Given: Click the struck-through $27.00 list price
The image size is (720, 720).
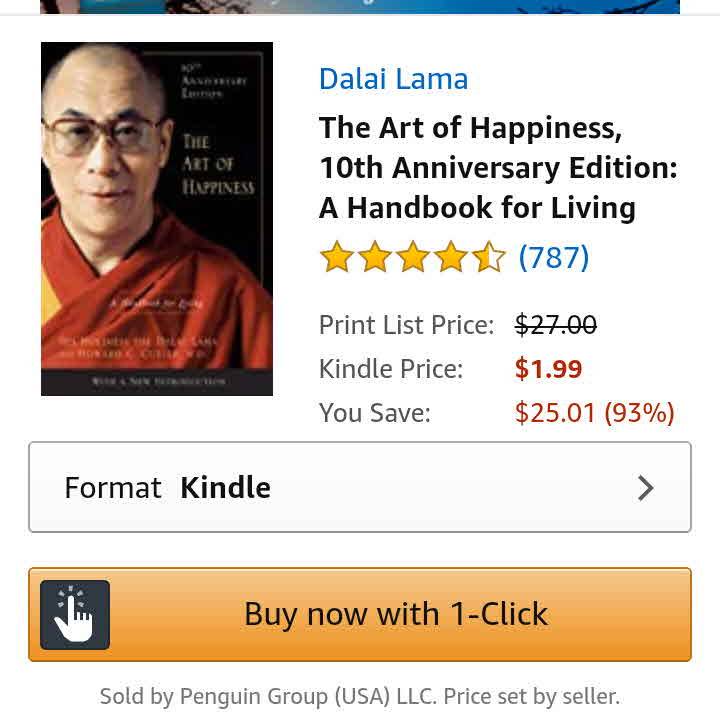Looking at the screenshot, I should (x=556, y=325).
